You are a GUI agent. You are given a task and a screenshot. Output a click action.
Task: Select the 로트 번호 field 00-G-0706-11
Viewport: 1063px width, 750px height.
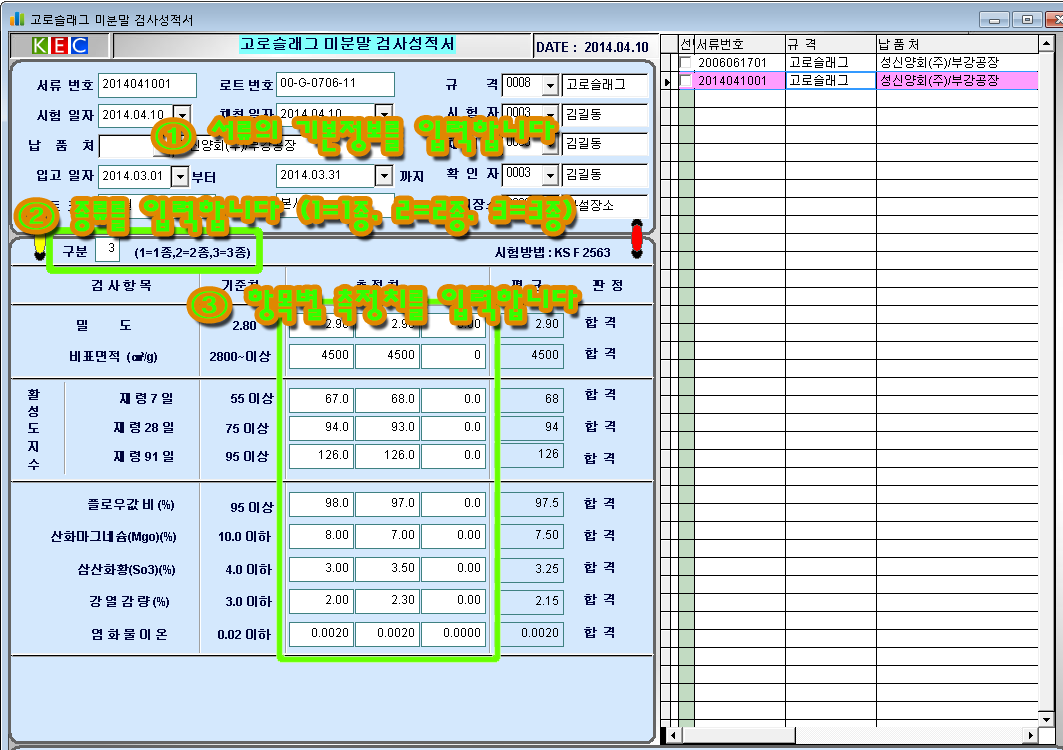coord(335,85)
